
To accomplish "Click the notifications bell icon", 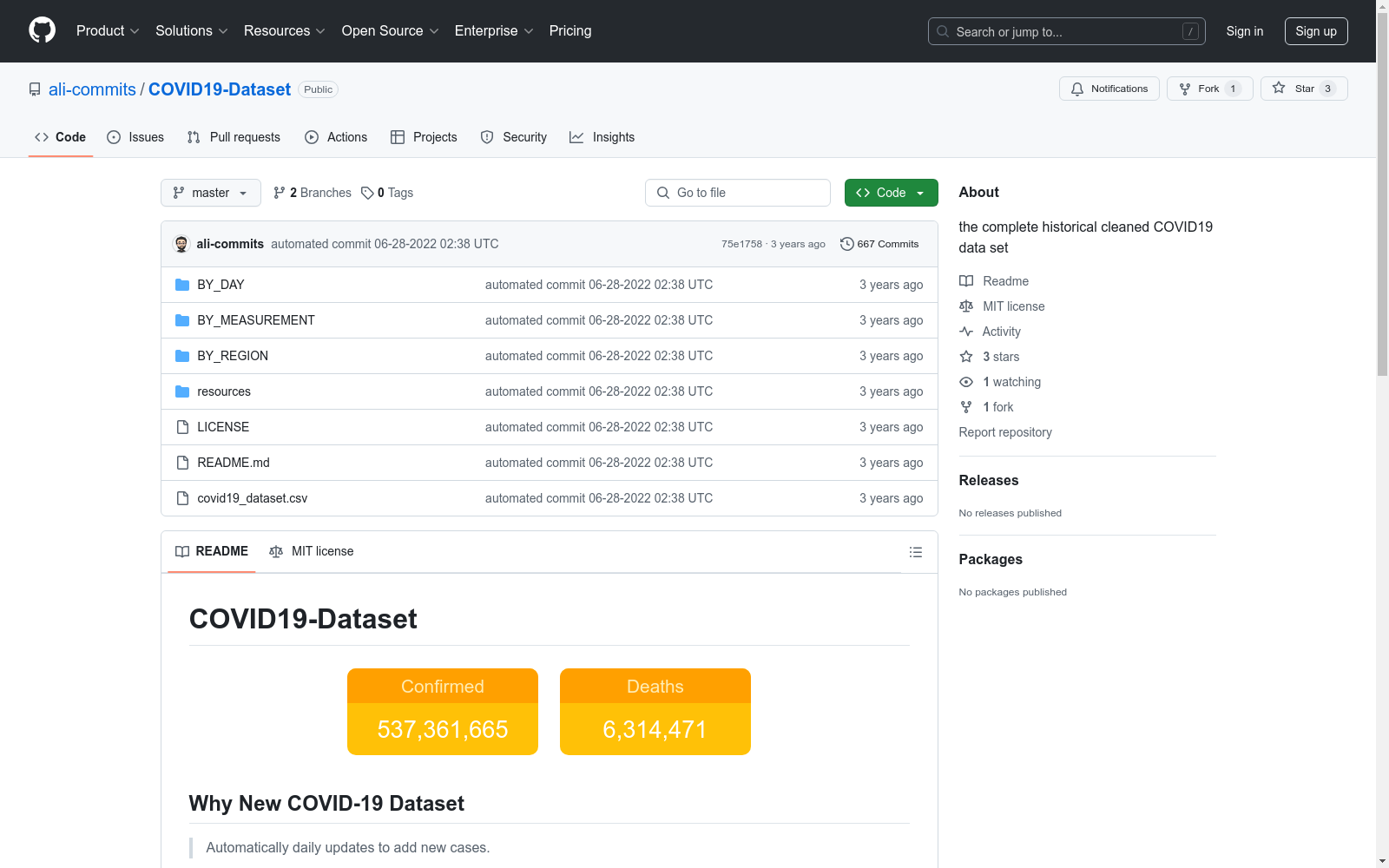I will point(1077,89).
